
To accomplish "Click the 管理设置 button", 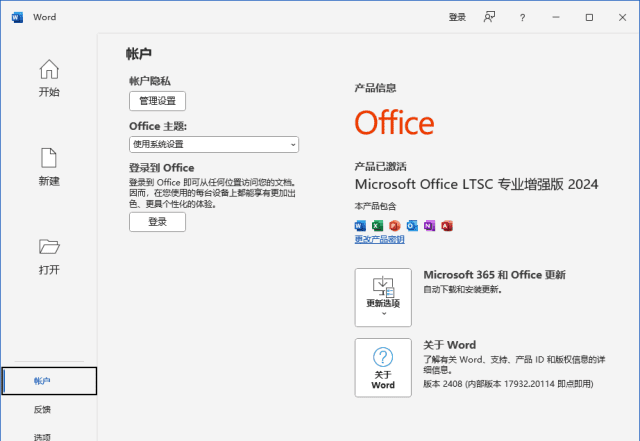I will click(x=158, y=101).
